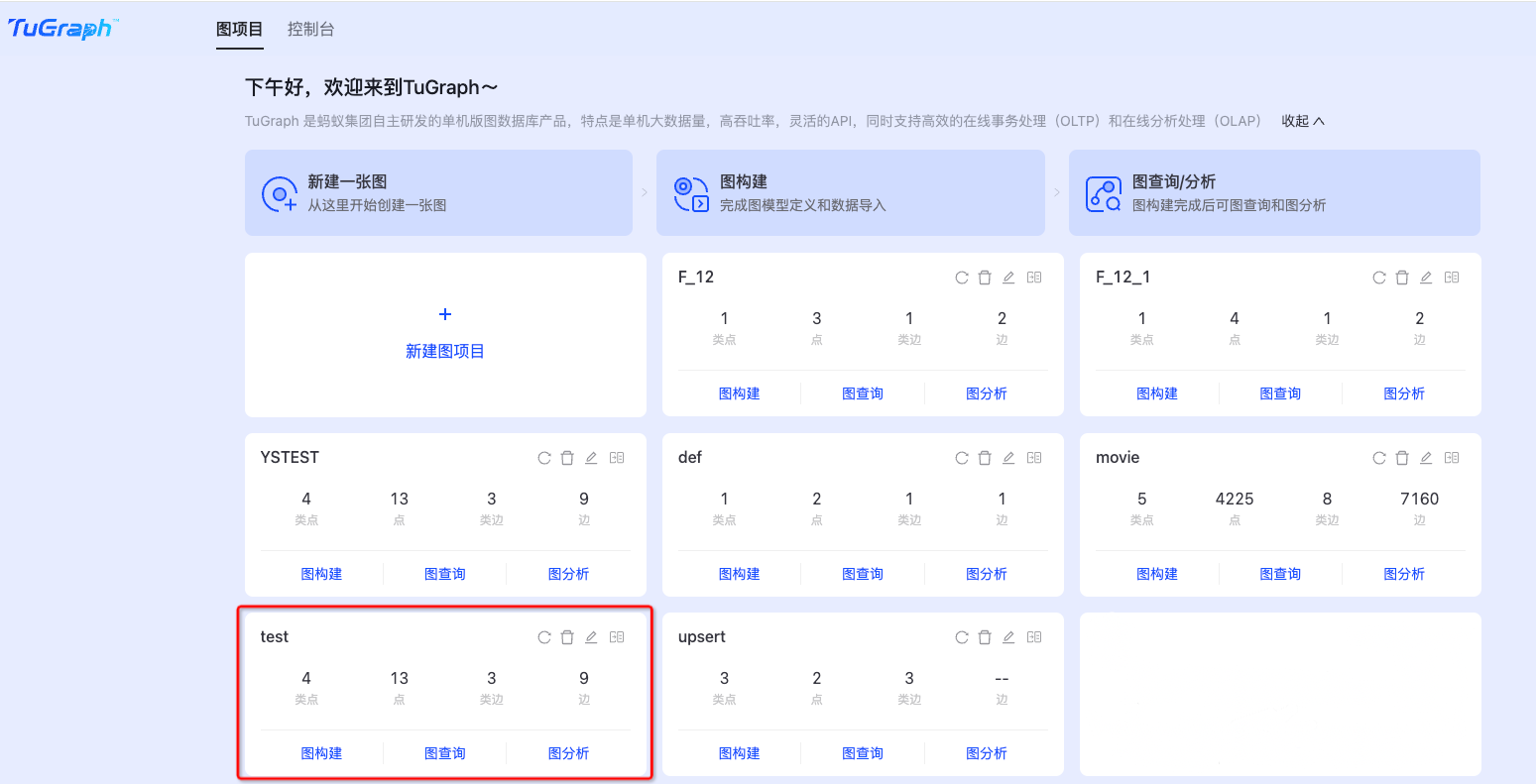The image size is (1536, 784).
Task: Click the TuGraph logo
Action: pos(61,28)
